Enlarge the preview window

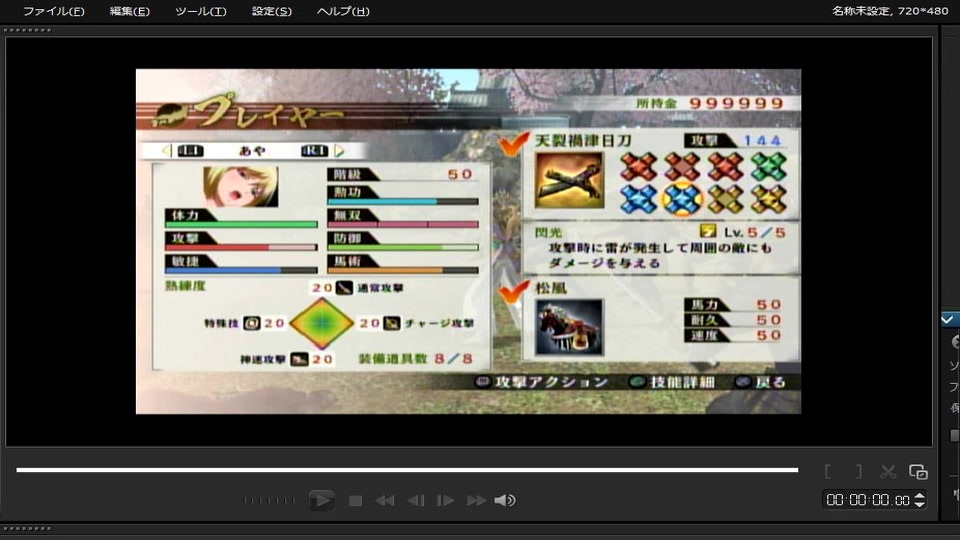click(x=918, y=471)
